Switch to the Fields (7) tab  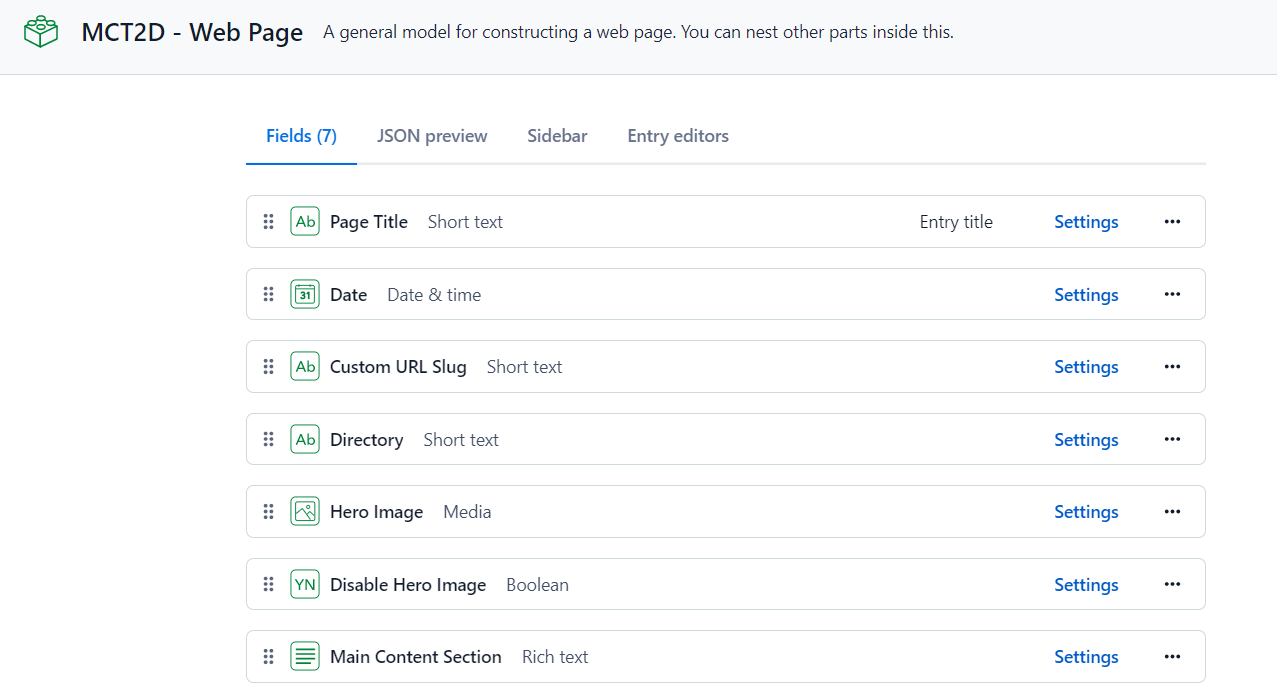click(301, 136)
